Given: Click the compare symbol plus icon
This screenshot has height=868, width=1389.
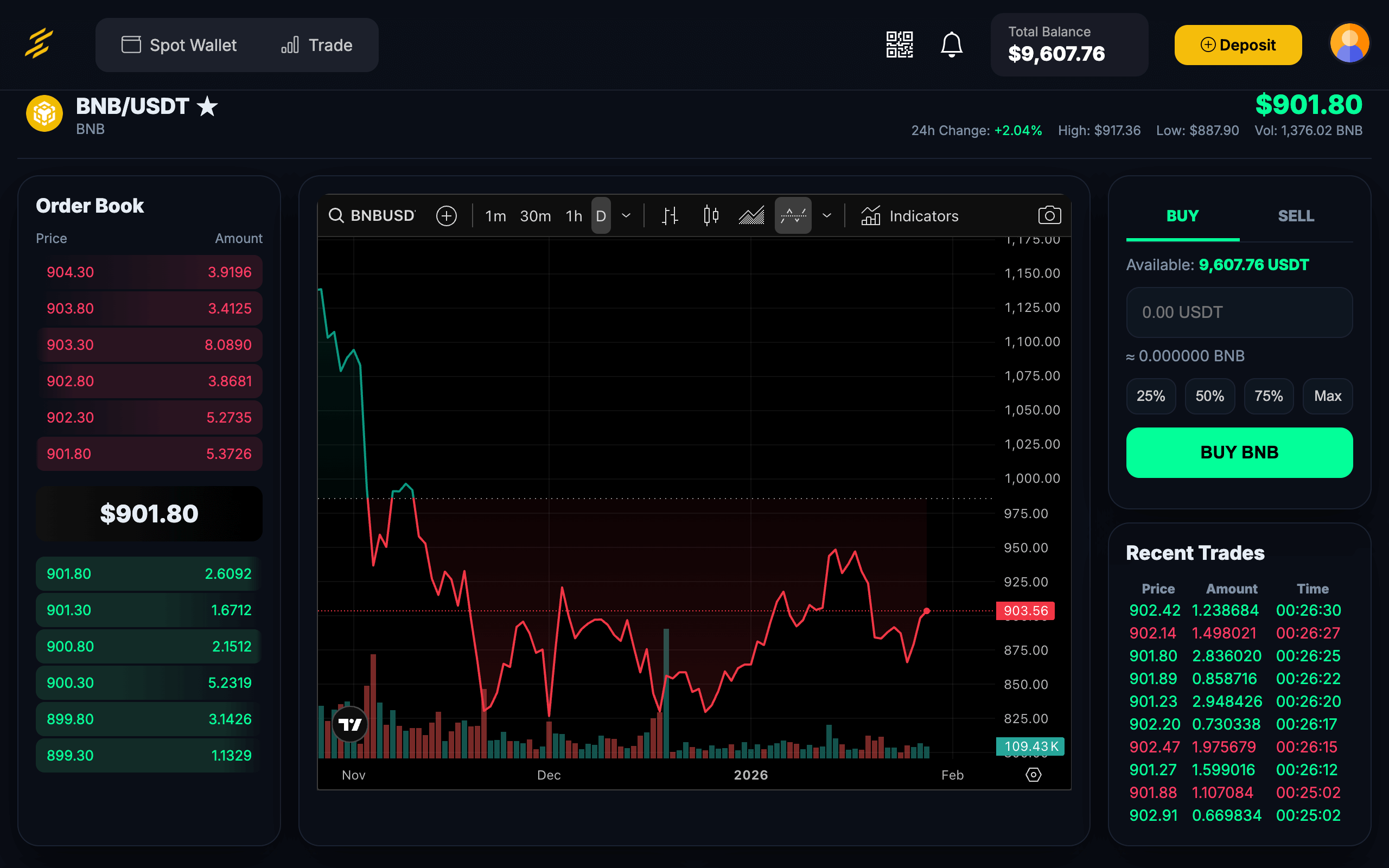Looking at the screenshot, I should tap(446, 216).
